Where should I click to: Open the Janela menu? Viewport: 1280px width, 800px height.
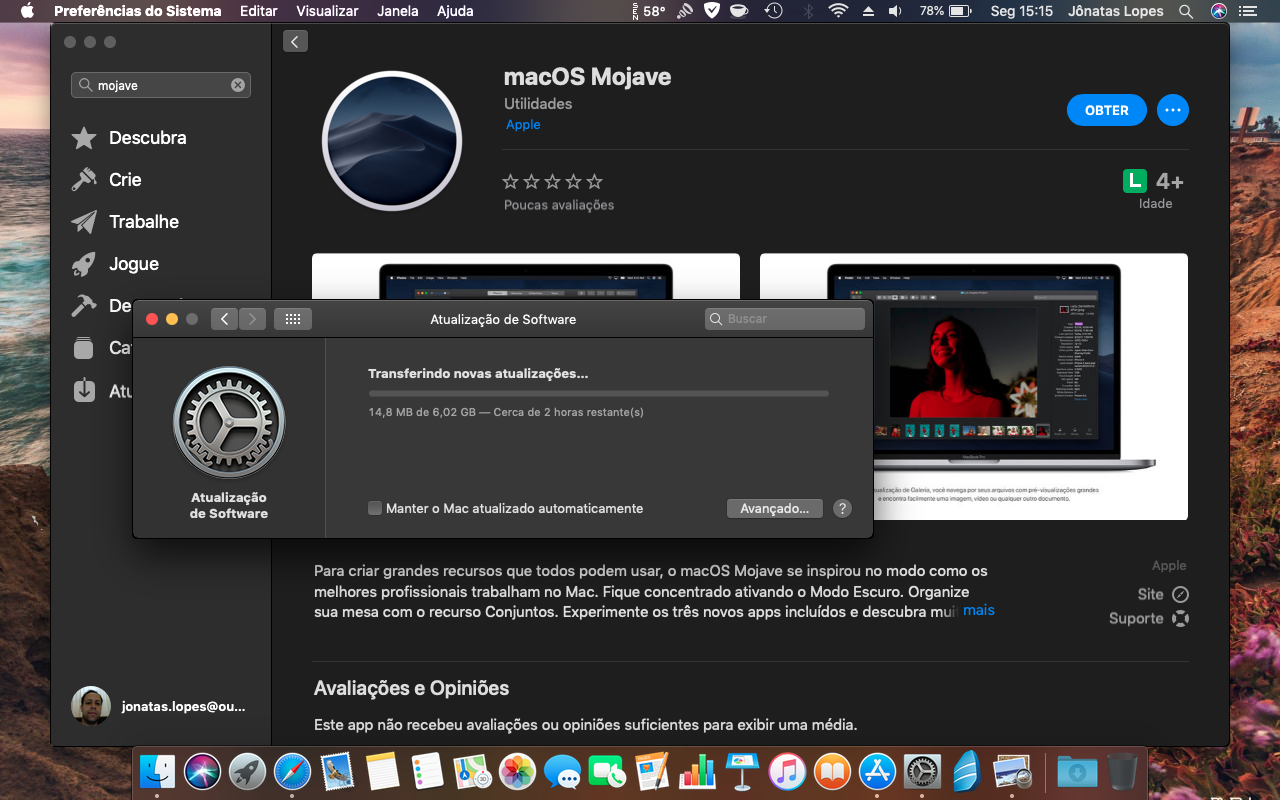(398, 11)
